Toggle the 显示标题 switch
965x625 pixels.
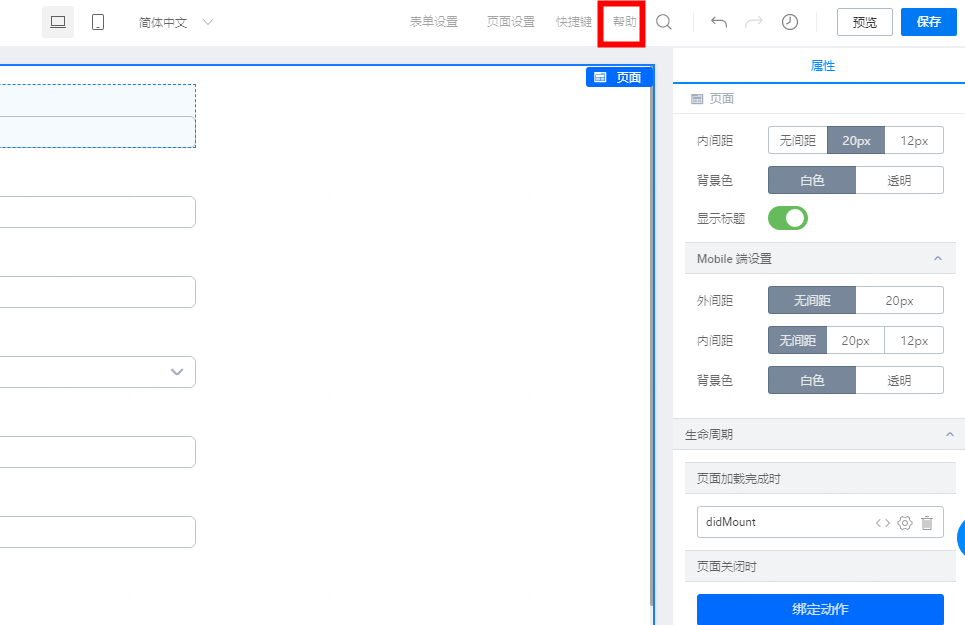point(788,218)
